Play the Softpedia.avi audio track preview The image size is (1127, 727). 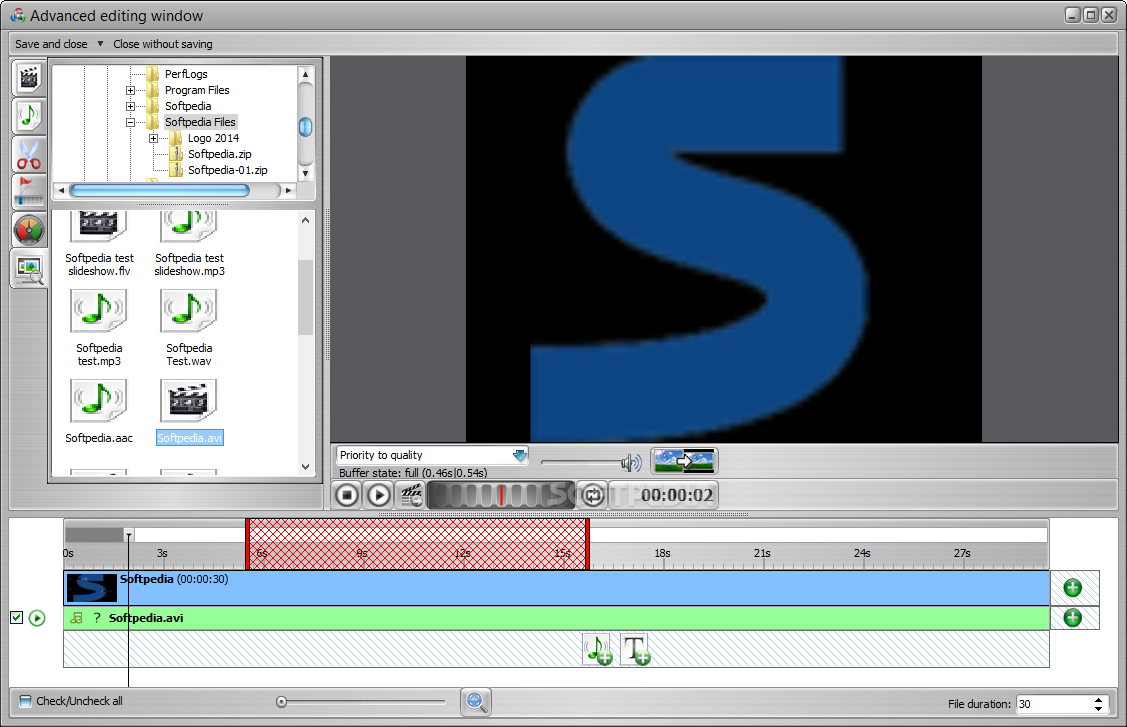37,618
